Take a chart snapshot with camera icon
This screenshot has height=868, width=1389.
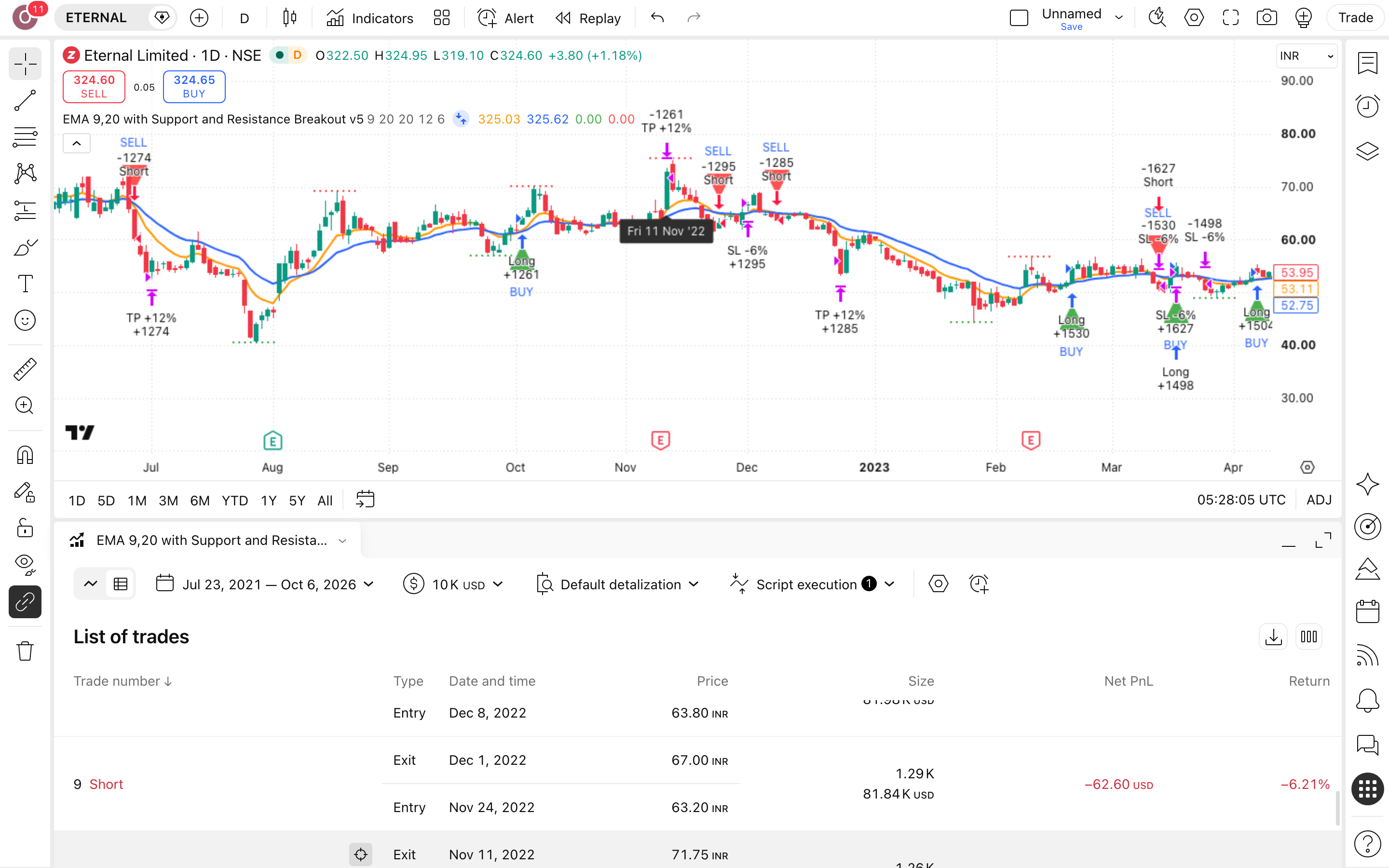tap(1267, 18)
